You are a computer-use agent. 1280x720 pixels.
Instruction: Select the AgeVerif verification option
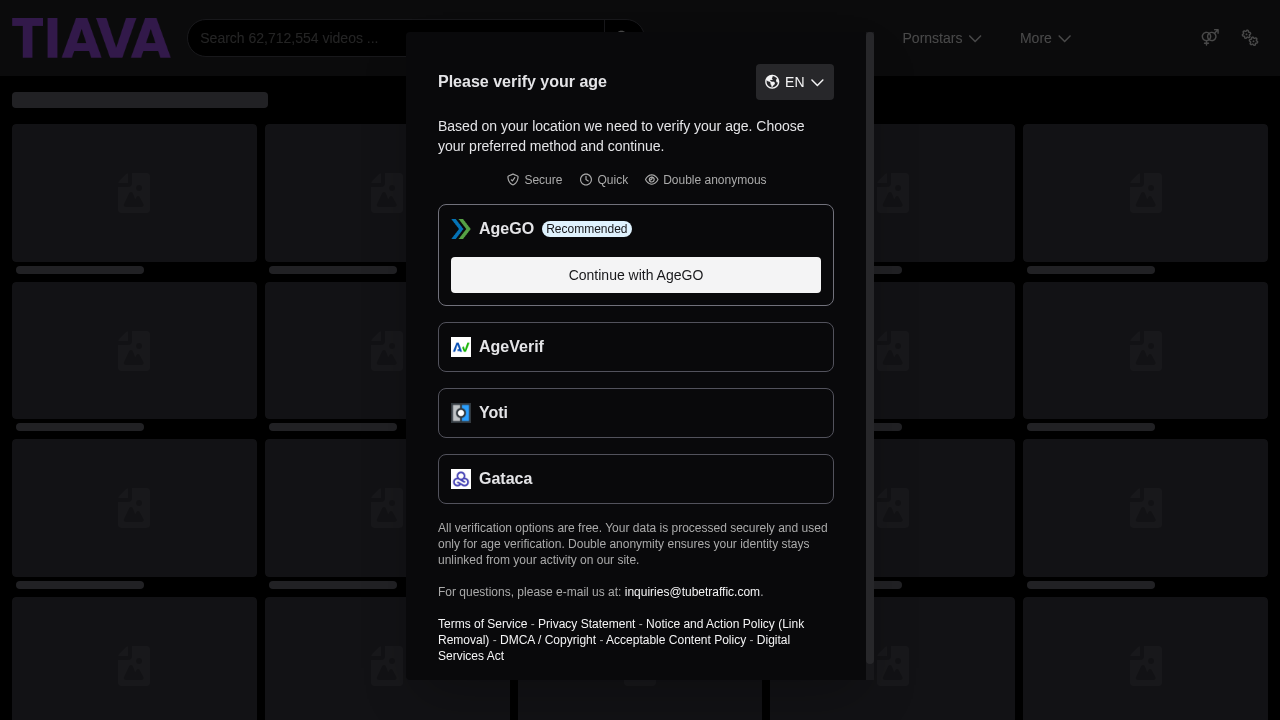[x=636, y=347]
